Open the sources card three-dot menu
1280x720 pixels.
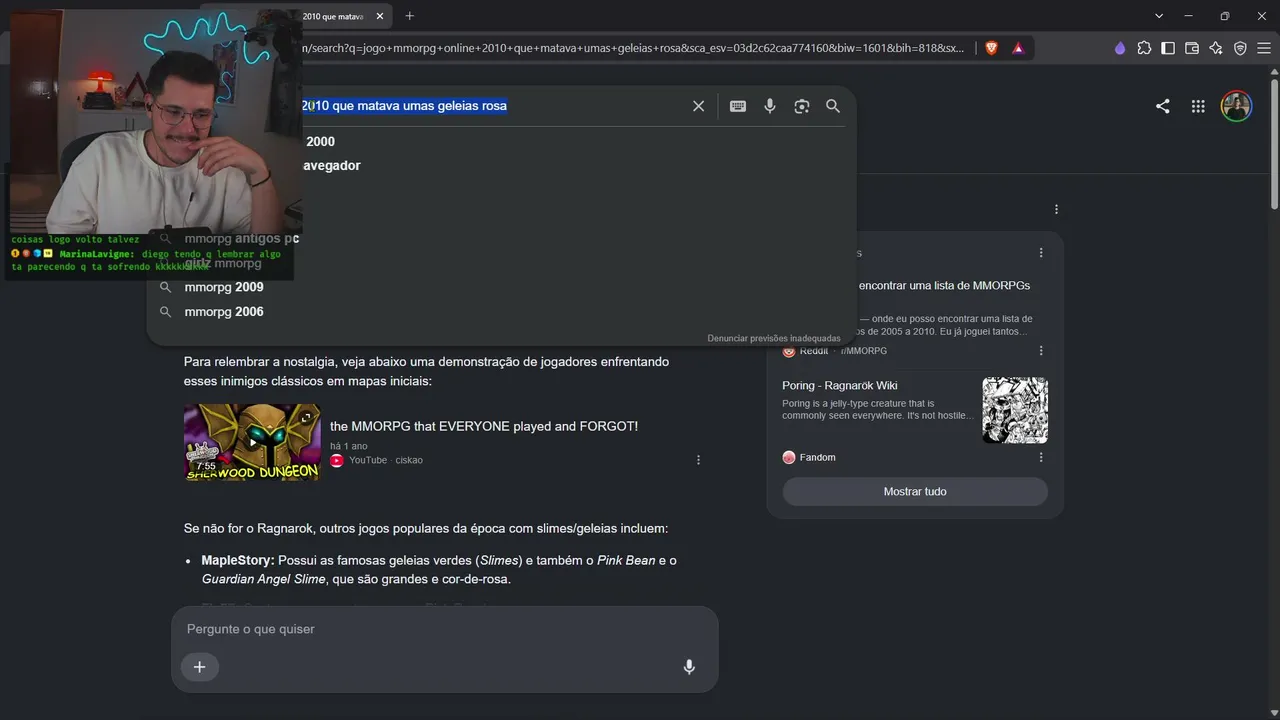pos(1041,253)
